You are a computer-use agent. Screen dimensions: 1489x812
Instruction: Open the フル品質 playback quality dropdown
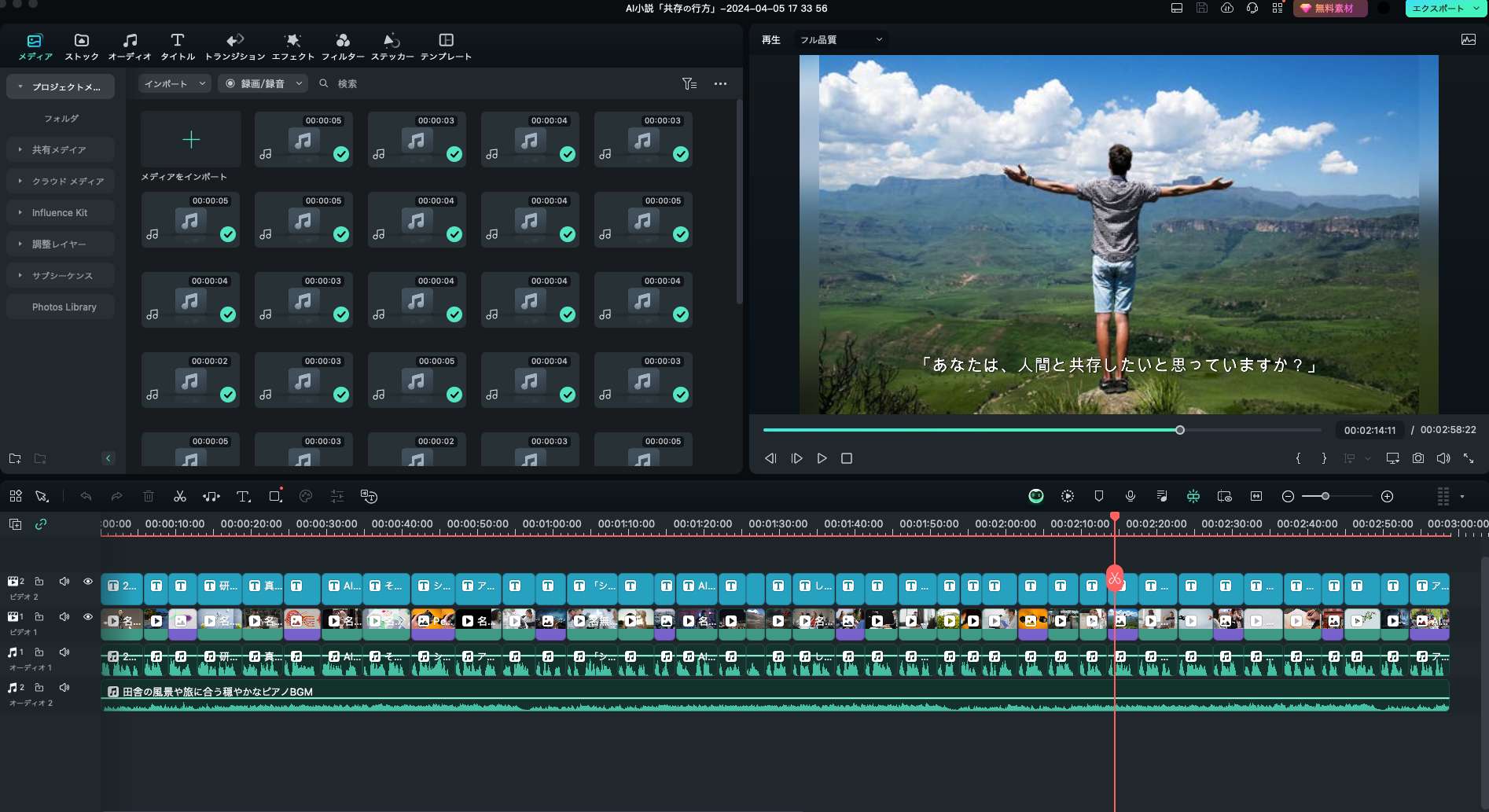click(x=840, y=39)
